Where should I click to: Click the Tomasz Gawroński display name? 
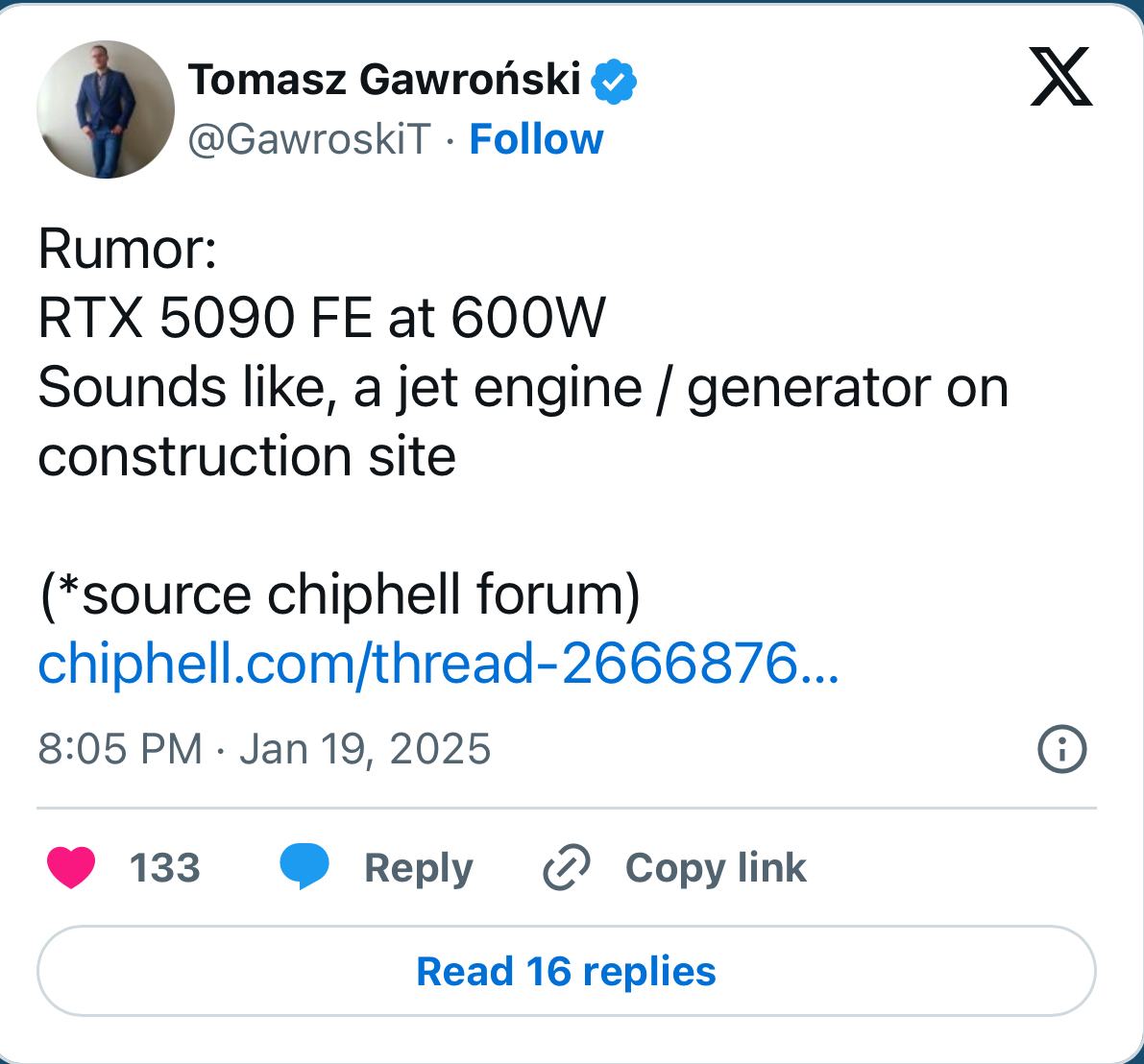coord(384,80)
